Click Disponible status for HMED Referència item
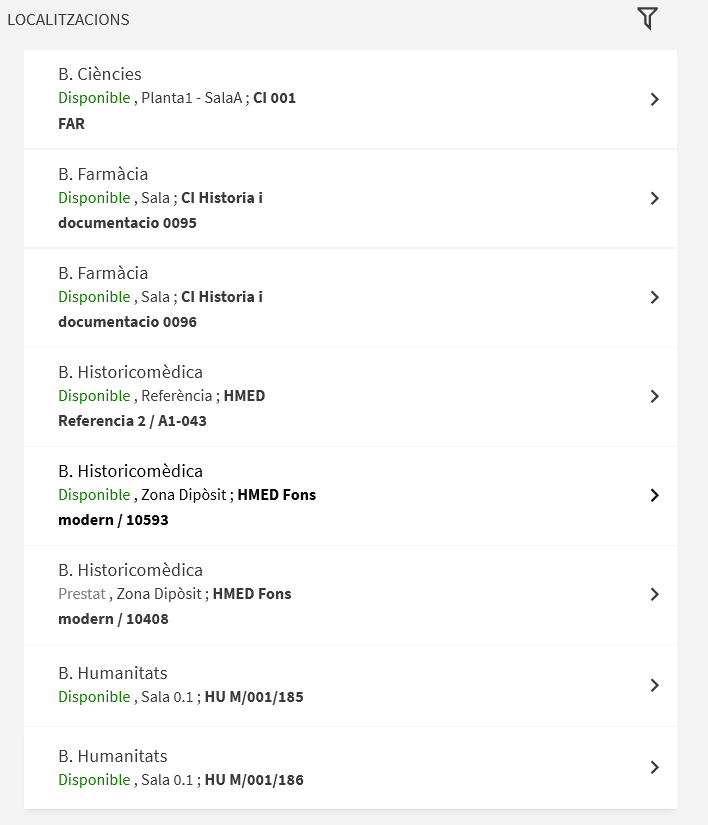708x825 pixels. (94, 396)
